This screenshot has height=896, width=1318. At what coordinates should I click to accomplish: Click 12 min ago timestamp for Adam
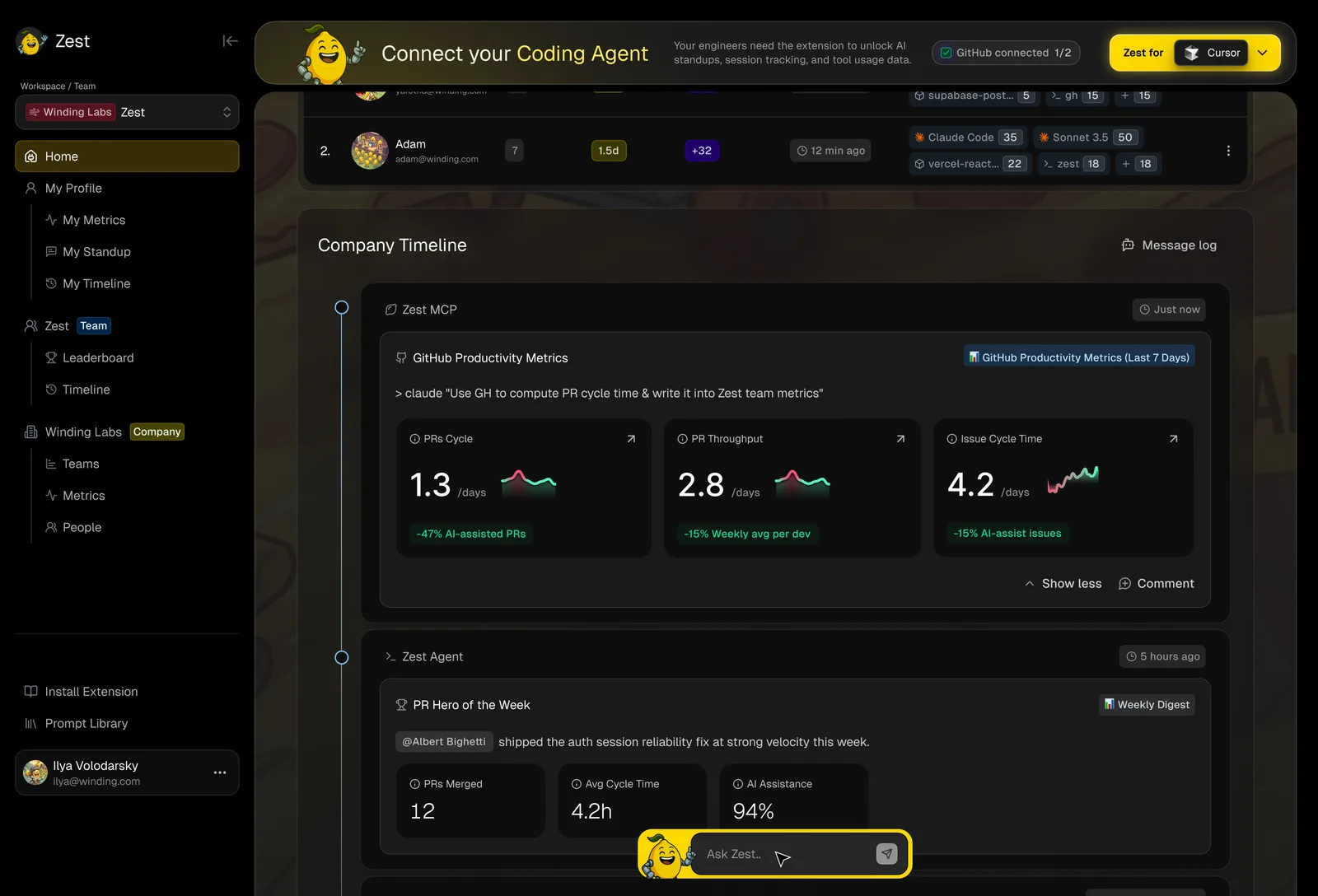[830, 151]
